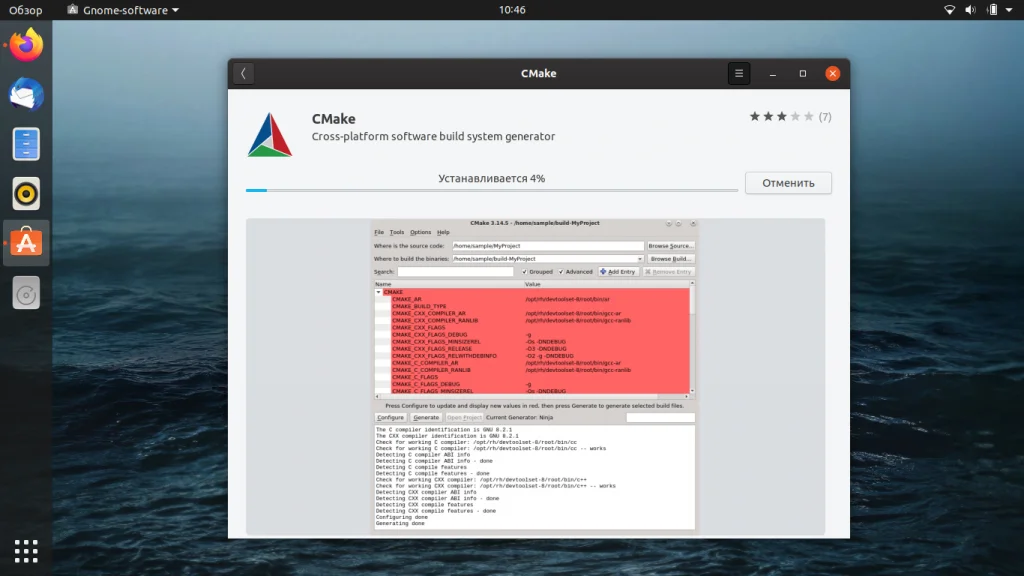
Task: Open the hamburger menu in header
Action: tap(739, 74)
